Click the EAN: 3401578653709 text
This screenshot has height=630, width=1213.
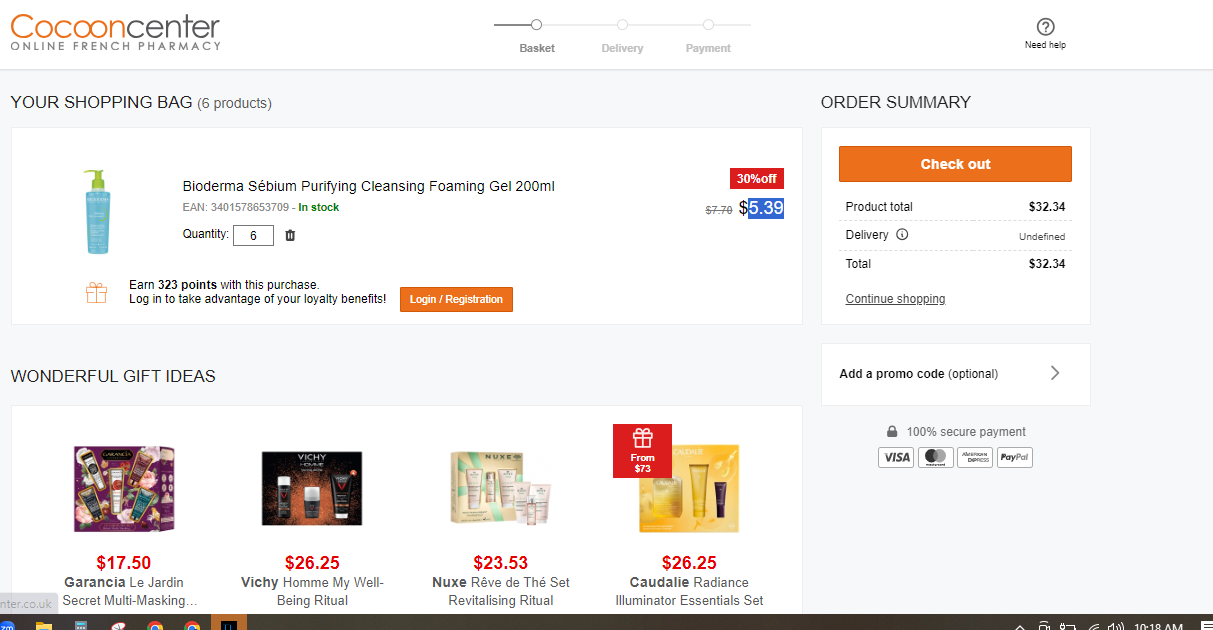pyautogui.click(x=236, y=207)
